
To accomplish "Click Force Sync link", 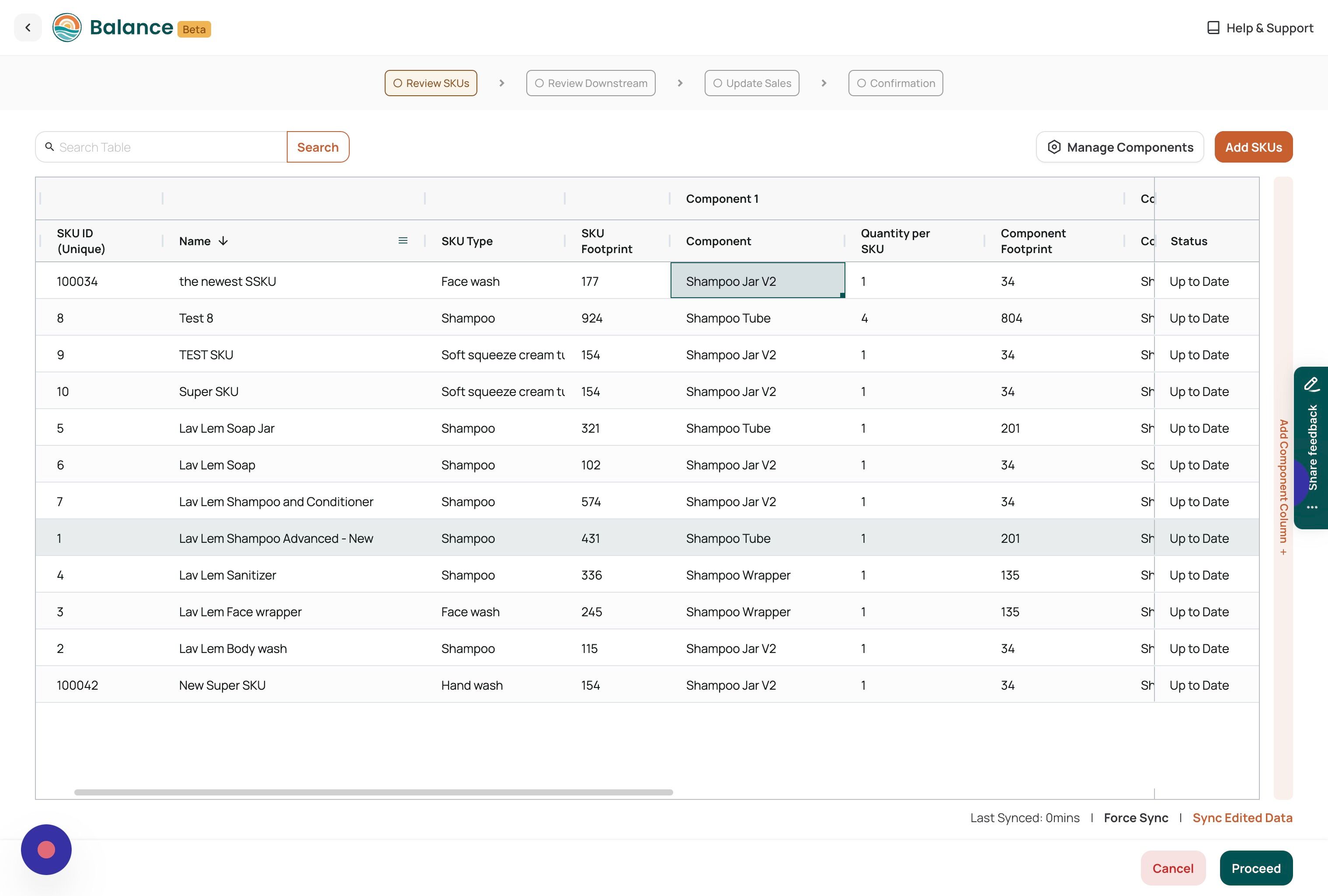I will point(1136,818).
